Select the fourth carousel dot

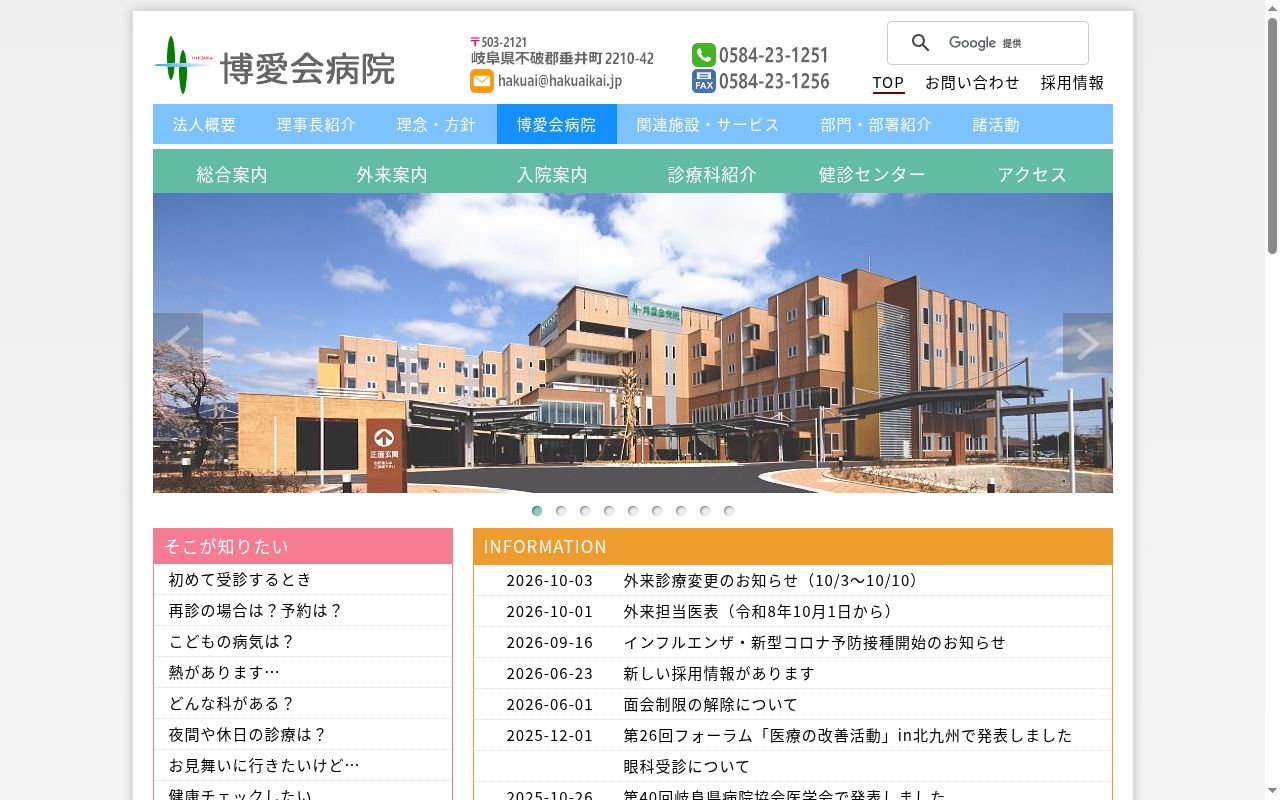click(x=609, y=511)
